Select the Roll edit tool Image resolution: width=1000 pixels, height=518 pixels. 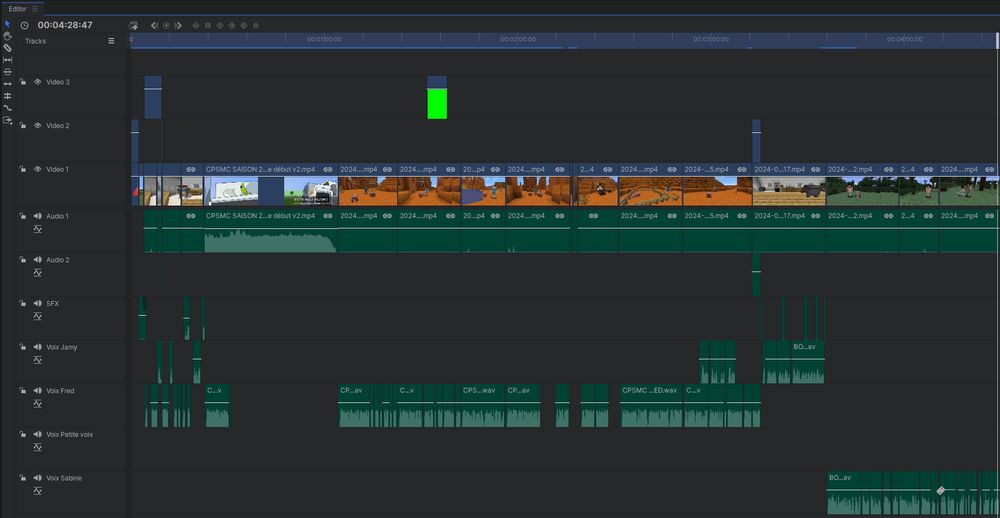coord(8,96)
